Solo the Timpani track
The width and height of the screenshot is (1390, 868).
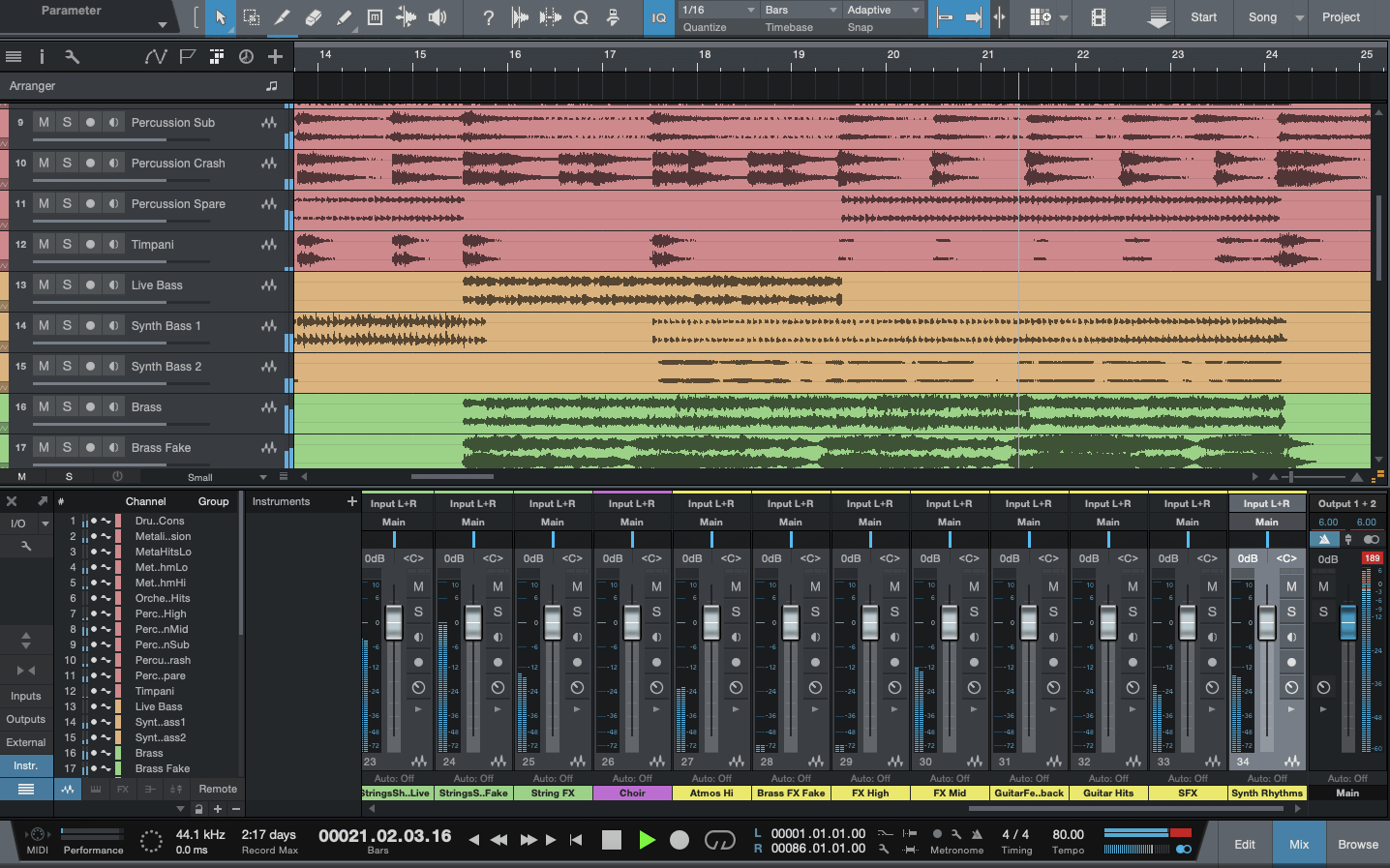[67, 244]
